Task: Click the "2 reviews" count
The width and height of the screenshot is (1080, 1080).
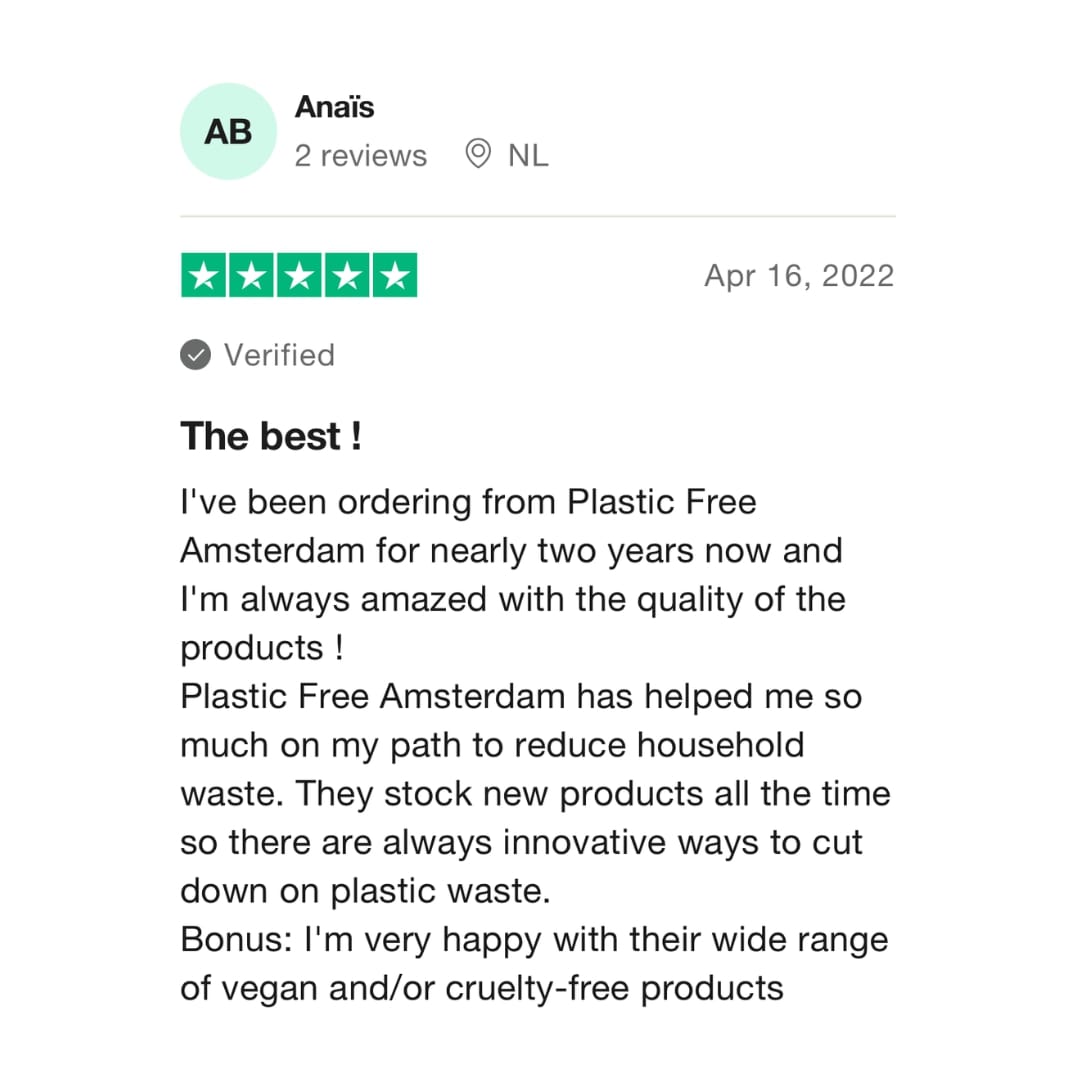Action: (360, 156)
